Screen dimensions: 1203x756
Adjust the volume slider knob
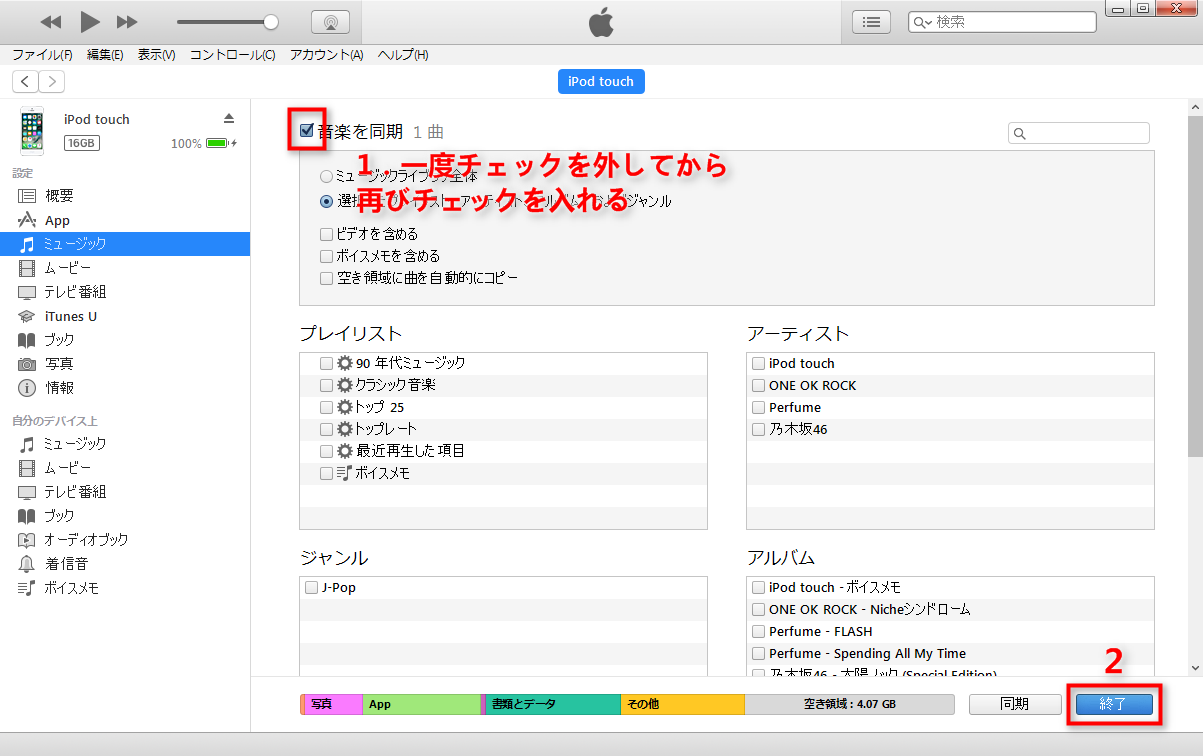[x=271, y=21]
